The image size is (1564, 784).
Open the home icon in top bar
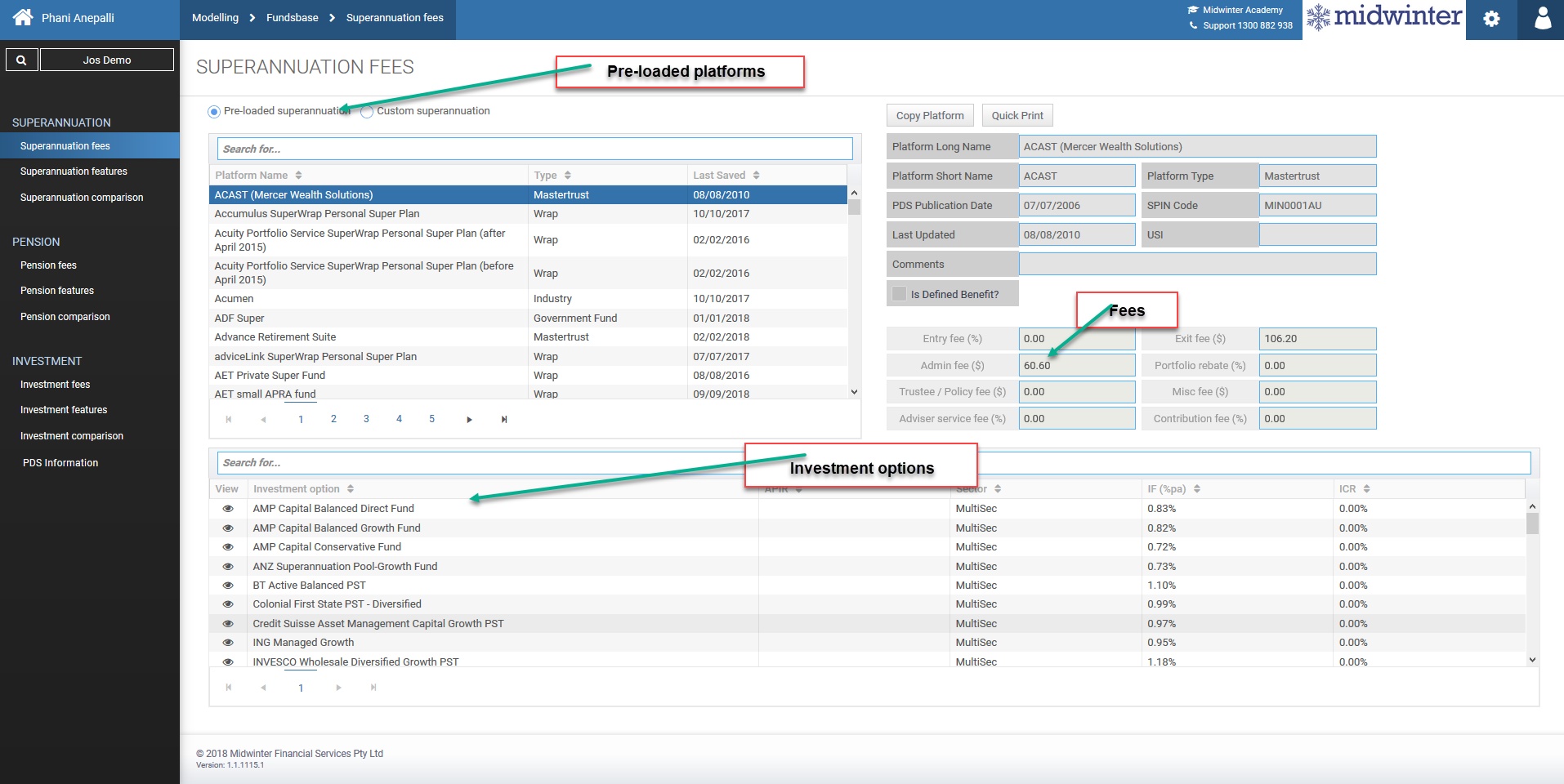pyautogui.click(x=23, y=17)
